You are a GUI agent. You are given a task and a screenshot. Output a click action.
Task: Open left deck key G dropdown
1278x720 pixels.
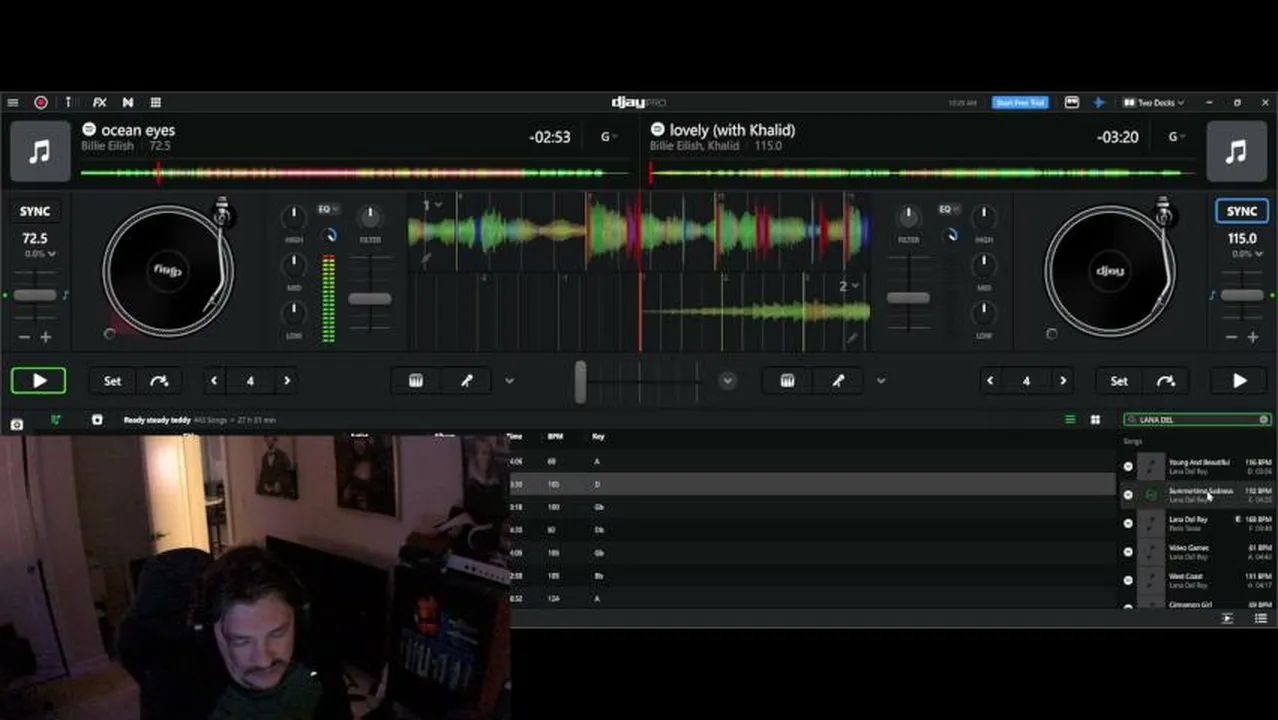[x=608, y=137]
